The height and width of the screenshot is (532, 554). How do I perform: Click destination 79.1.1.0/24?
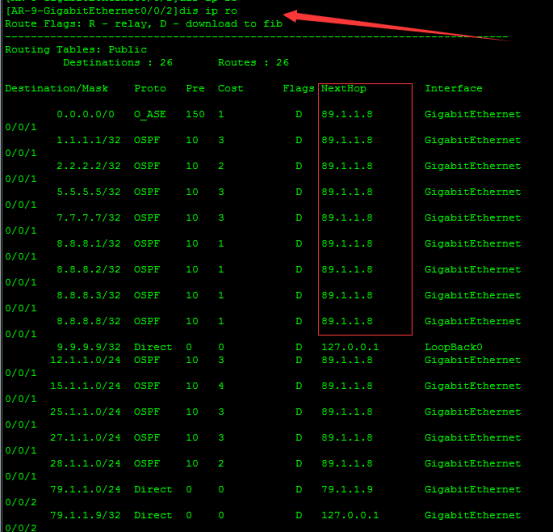point(86,489)
